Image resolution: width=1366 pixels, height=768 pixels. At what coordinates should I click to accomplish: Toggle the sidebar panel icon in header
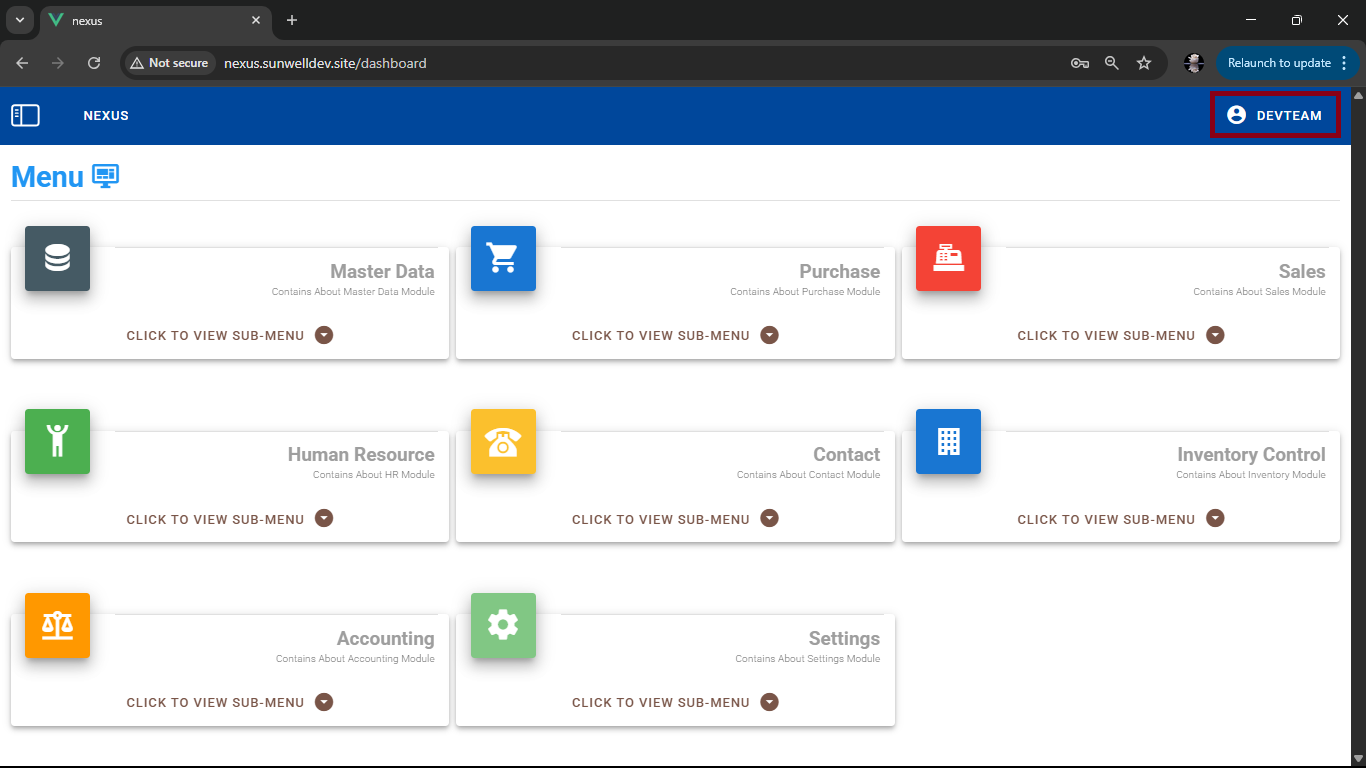(x=25, y=116)
